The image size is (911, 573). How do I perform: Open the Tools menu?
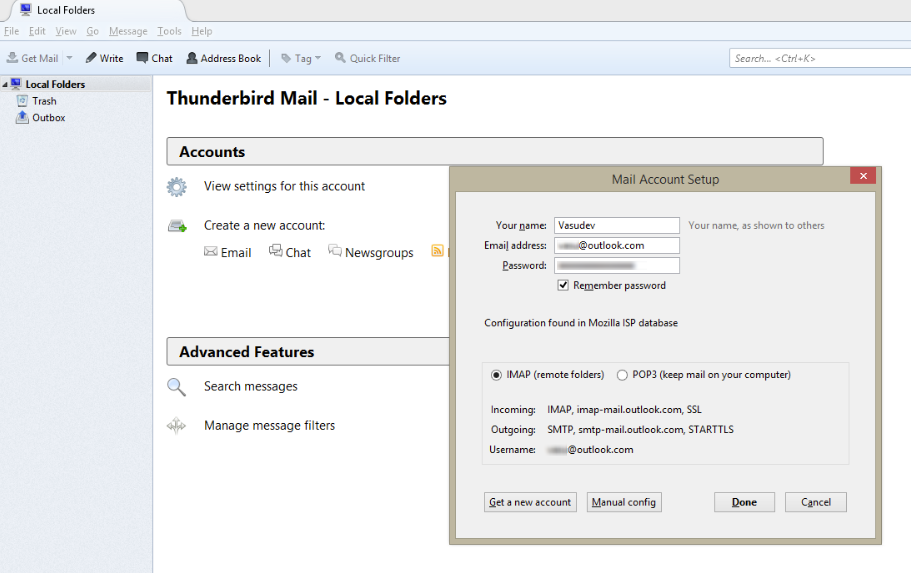169,31
